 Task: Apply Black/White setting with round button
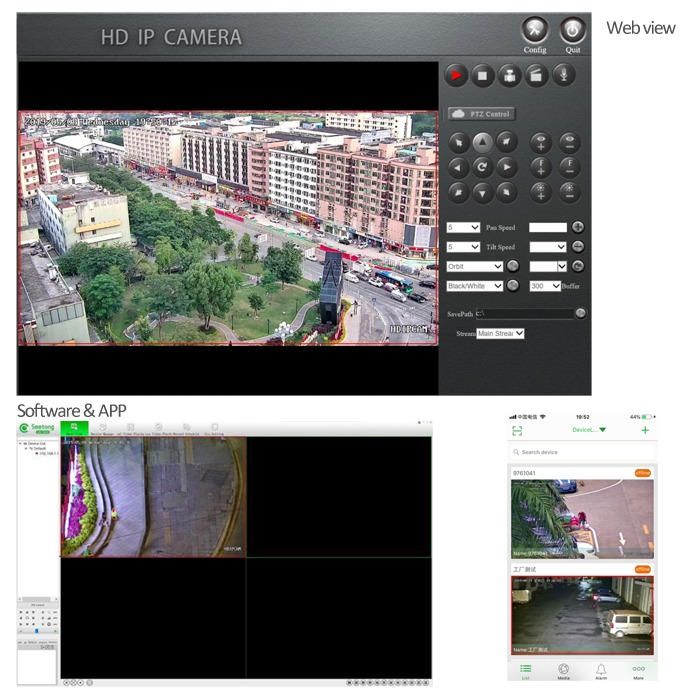[513, 285]
